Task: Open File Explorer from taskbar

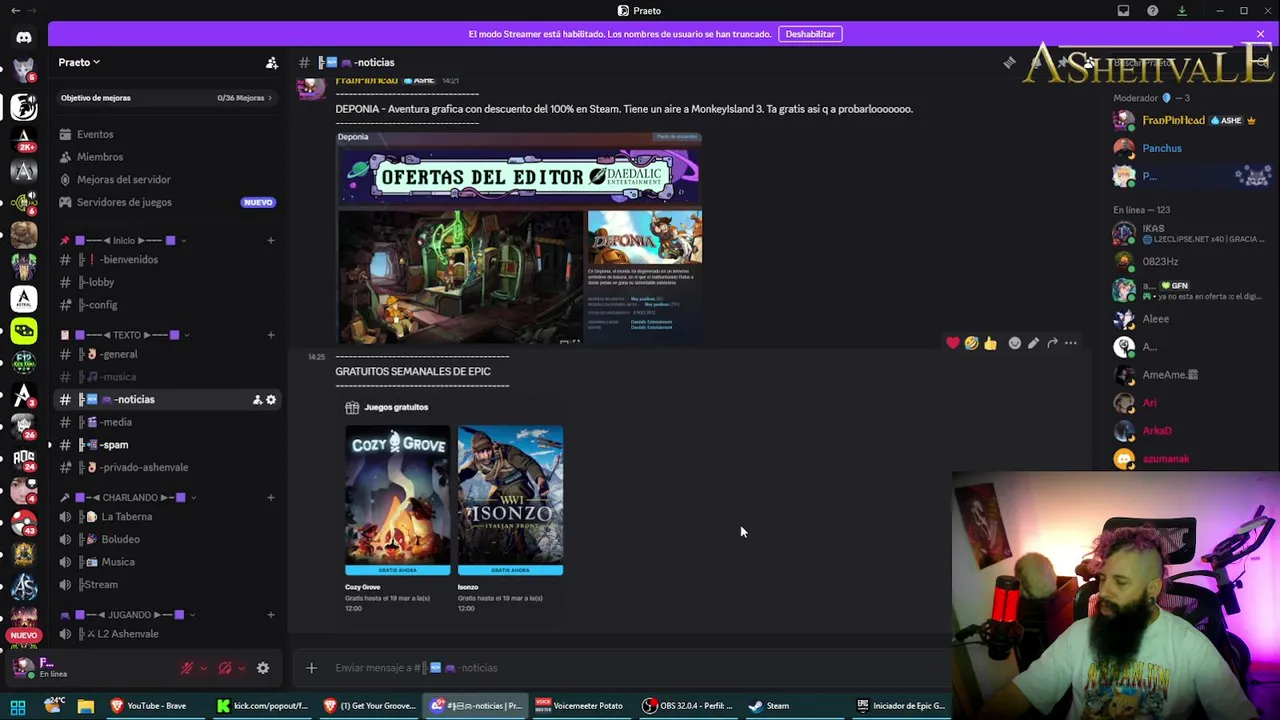Action: pyautogui.click(x=86, y=706)
